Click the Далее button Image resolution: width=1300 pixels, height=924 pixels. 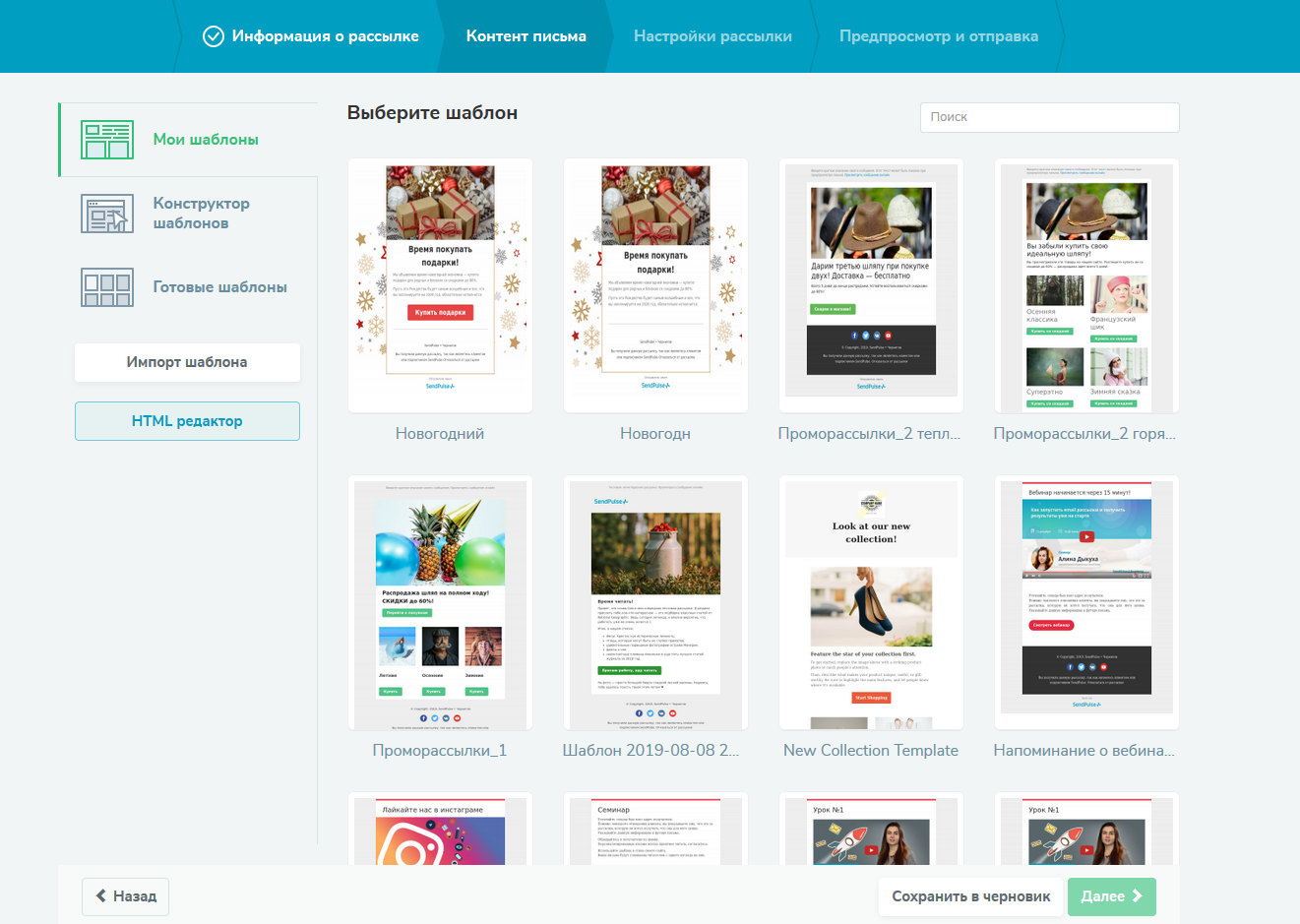[1112, 896]
